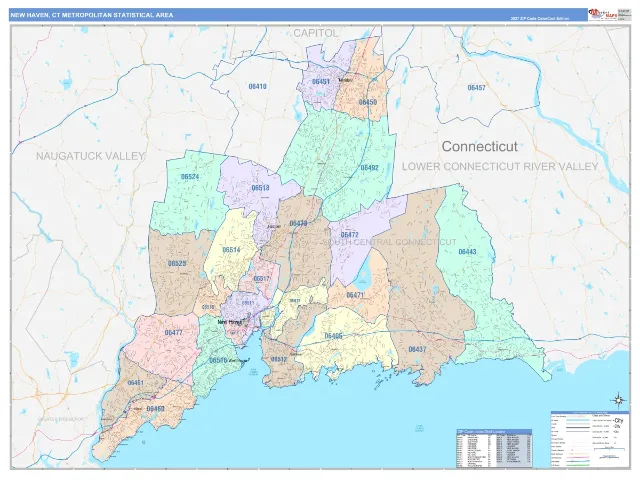Select ZIP code label 06437
This screenshot has width=640, height=480.
417,349
